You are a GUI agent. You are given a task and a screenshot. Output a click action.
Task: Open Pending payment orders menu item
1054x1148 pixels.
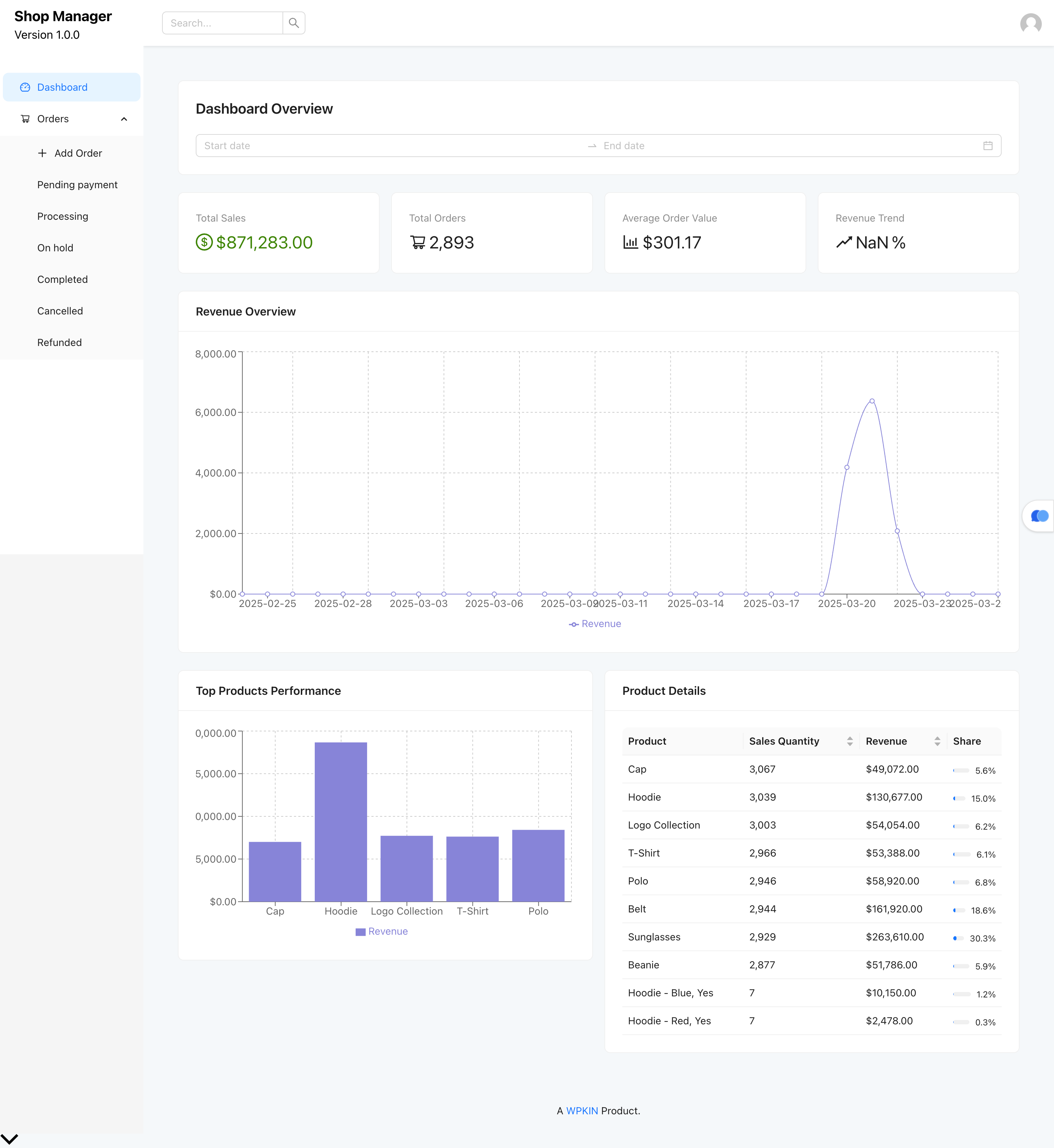click(x=77, y=185)
